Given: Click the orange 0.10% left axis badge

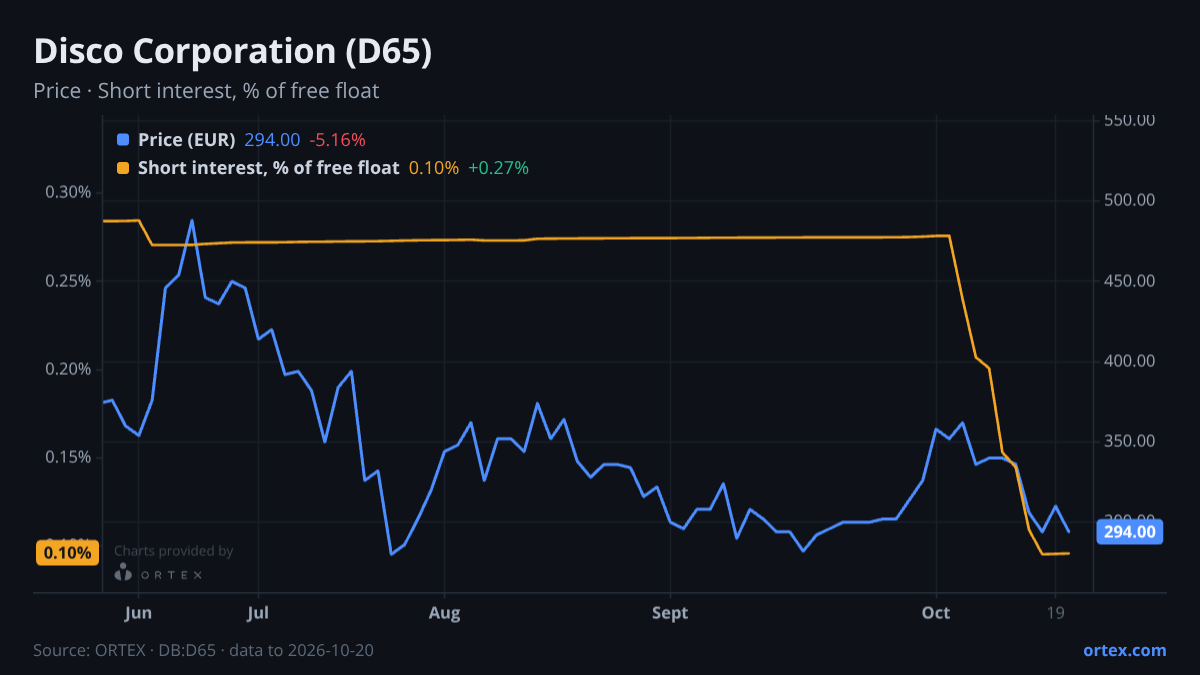Looking at the screenshot, I should tap(67, 552).
